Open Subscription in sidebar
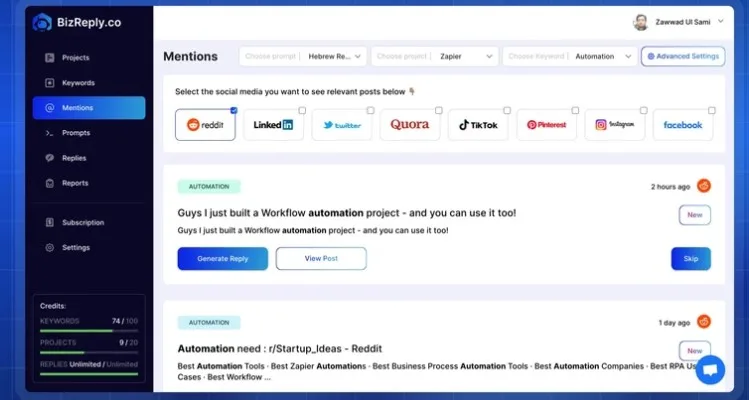Image resolution: width=749 pixels, height=400 pixels. coord(89,222)
